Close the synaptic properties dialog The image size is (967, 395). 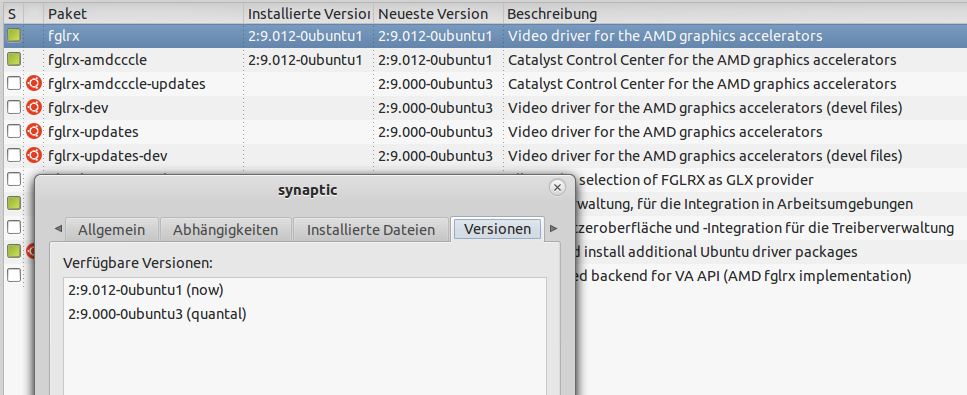click(x=557, y=187)
